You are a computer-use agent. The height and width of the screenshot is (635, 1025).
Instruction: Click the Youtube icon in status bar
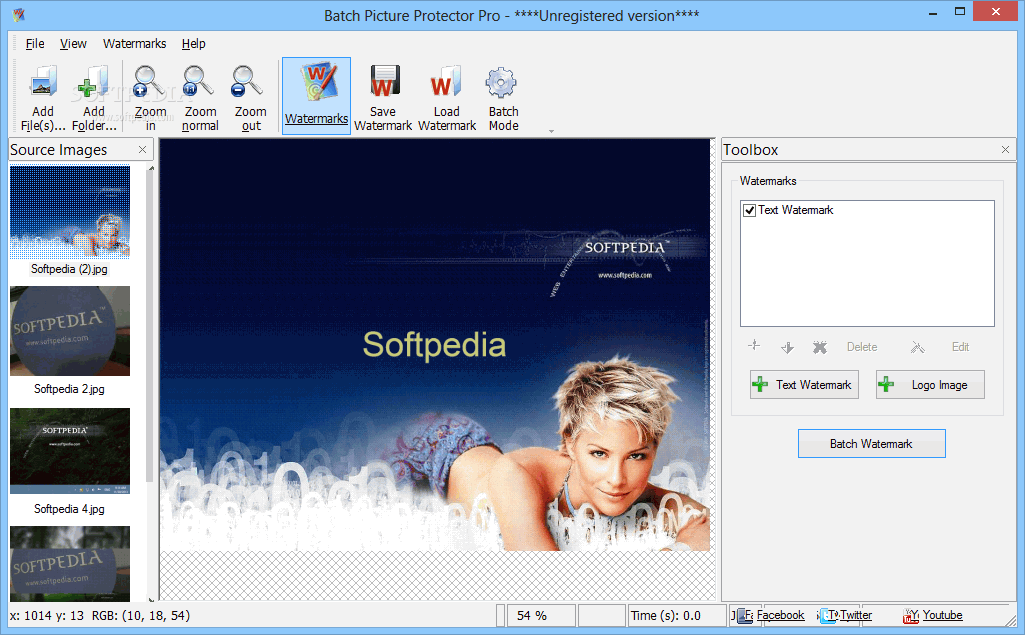(x=911, y=615)
